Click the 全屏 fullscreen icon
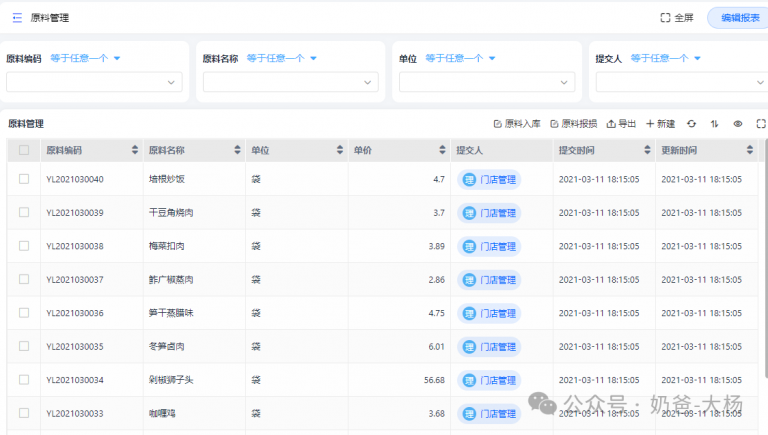 click(x=666, y=18)
